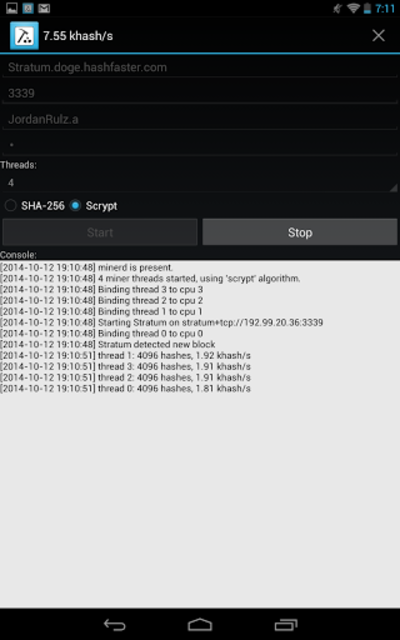Tap the Wi-Fi status icon
The width and height of the screenshot is (400, 640).
(x=353, y=8)
